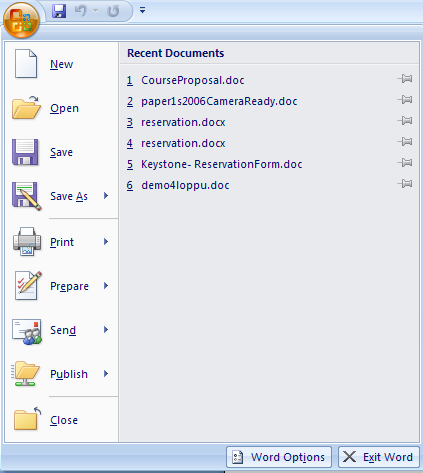423x473 pixels.
Task: Click the Exit Word button
Action: (x=379, y=457)
